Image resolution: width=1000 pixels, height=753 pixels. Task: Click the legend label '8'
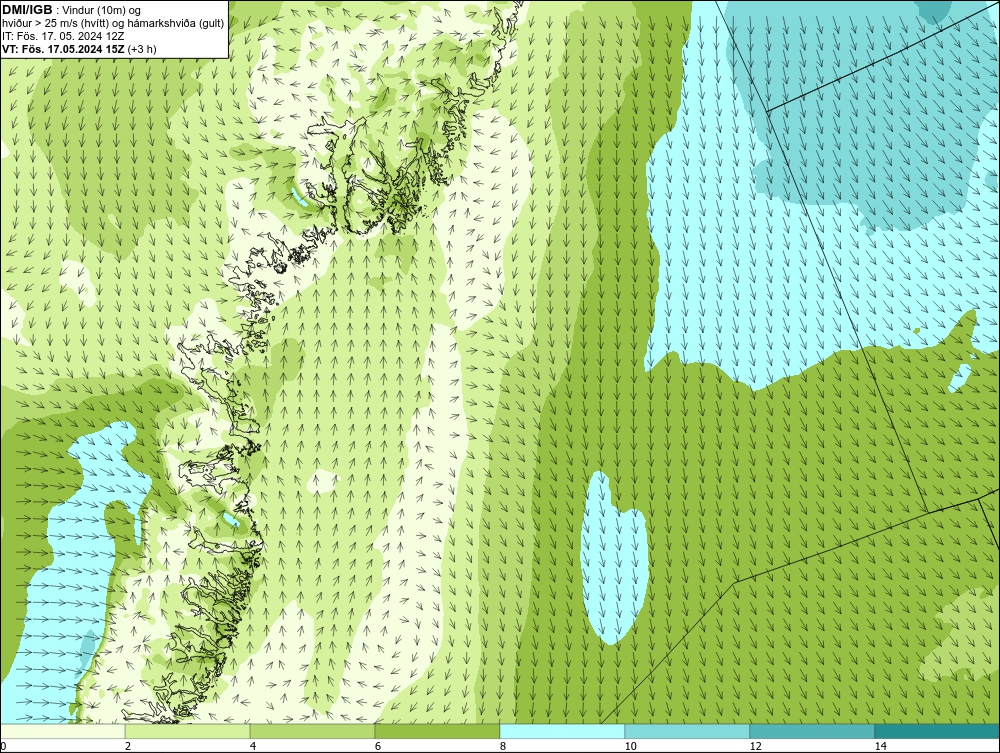[x=503, y=746]
